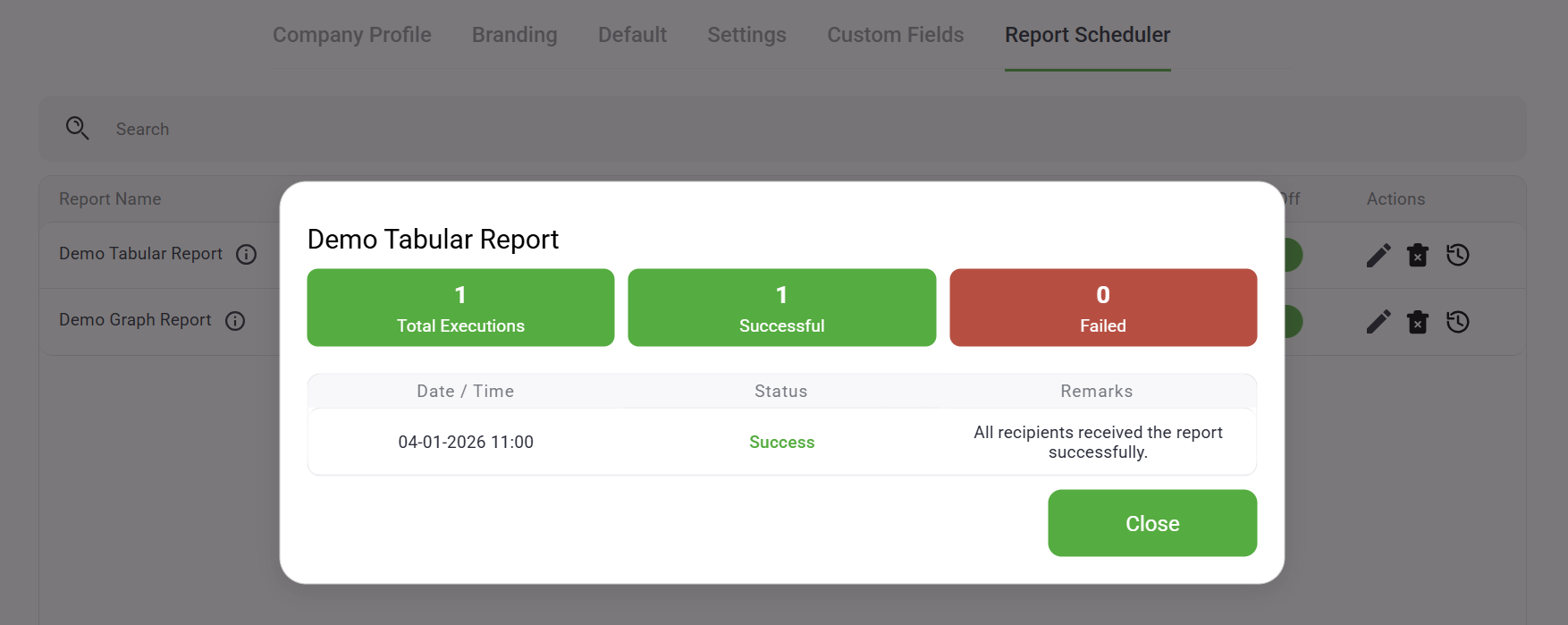Click the Date / Time column header
1568x625 pixels.
pos(465,392)
